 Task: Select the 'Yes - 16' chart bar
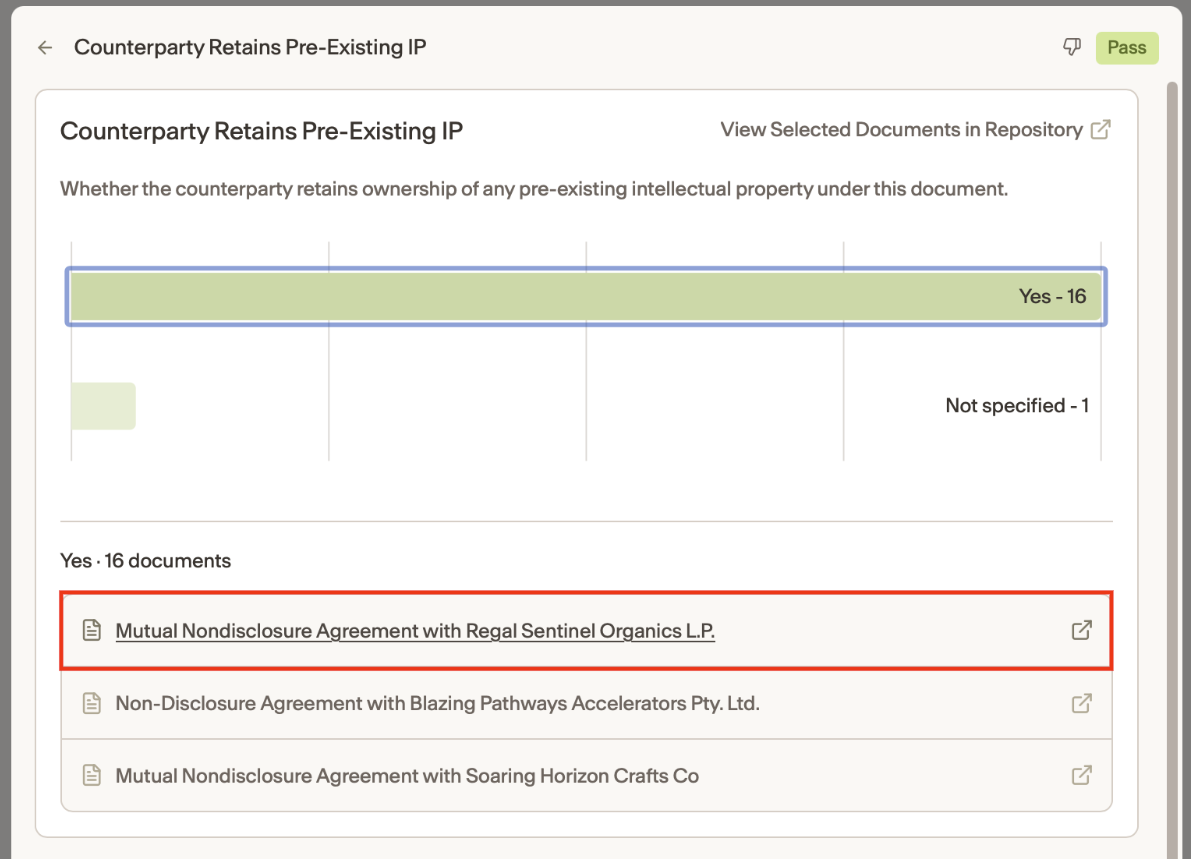(x=586, y=296)
